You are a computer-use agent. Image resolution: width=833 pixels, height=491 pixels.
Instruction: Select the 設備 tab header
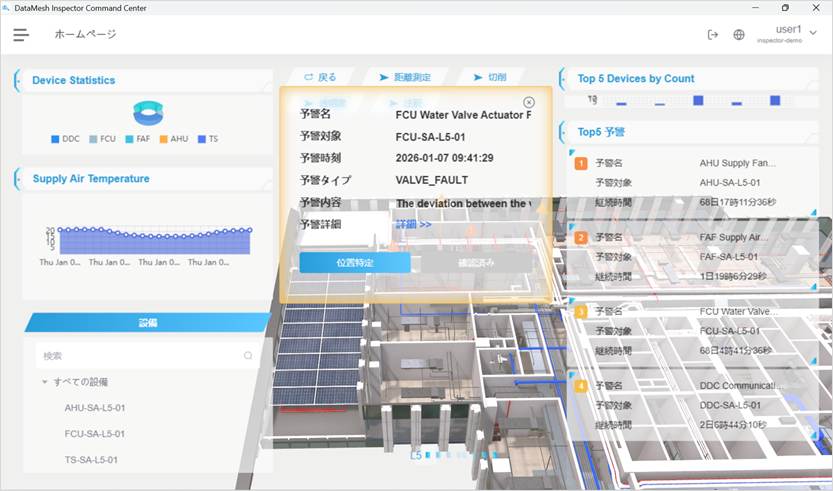(x=147, y=322)
